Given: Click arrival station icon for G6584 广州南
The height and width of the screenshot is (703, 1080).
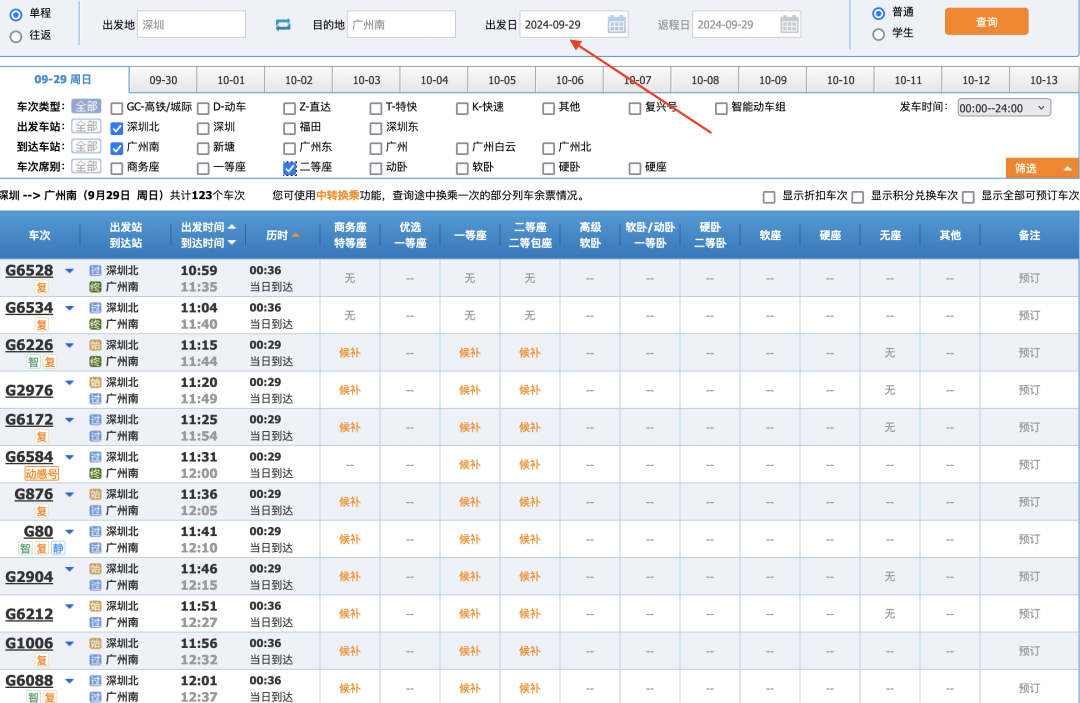Looking at the screenshot, I should tap(95, 474).
